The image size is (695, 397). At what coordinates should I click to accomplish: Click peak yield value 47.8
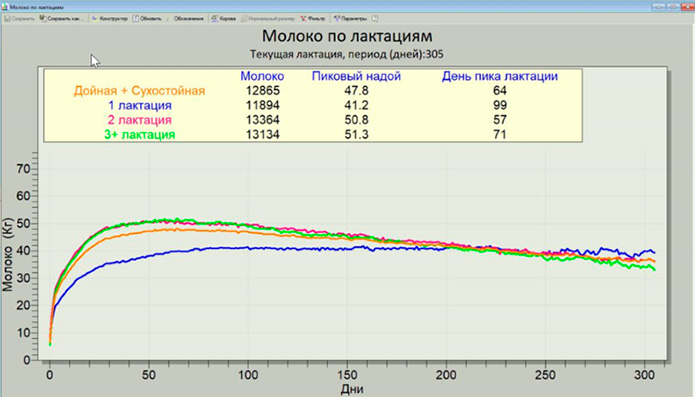click(x=356, y=91)
